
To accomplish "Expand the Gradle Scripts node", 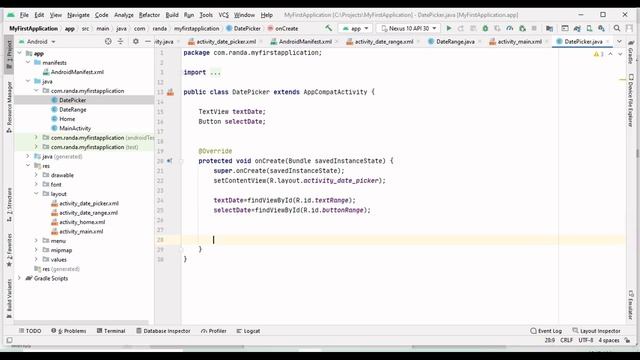I will 19,278.
